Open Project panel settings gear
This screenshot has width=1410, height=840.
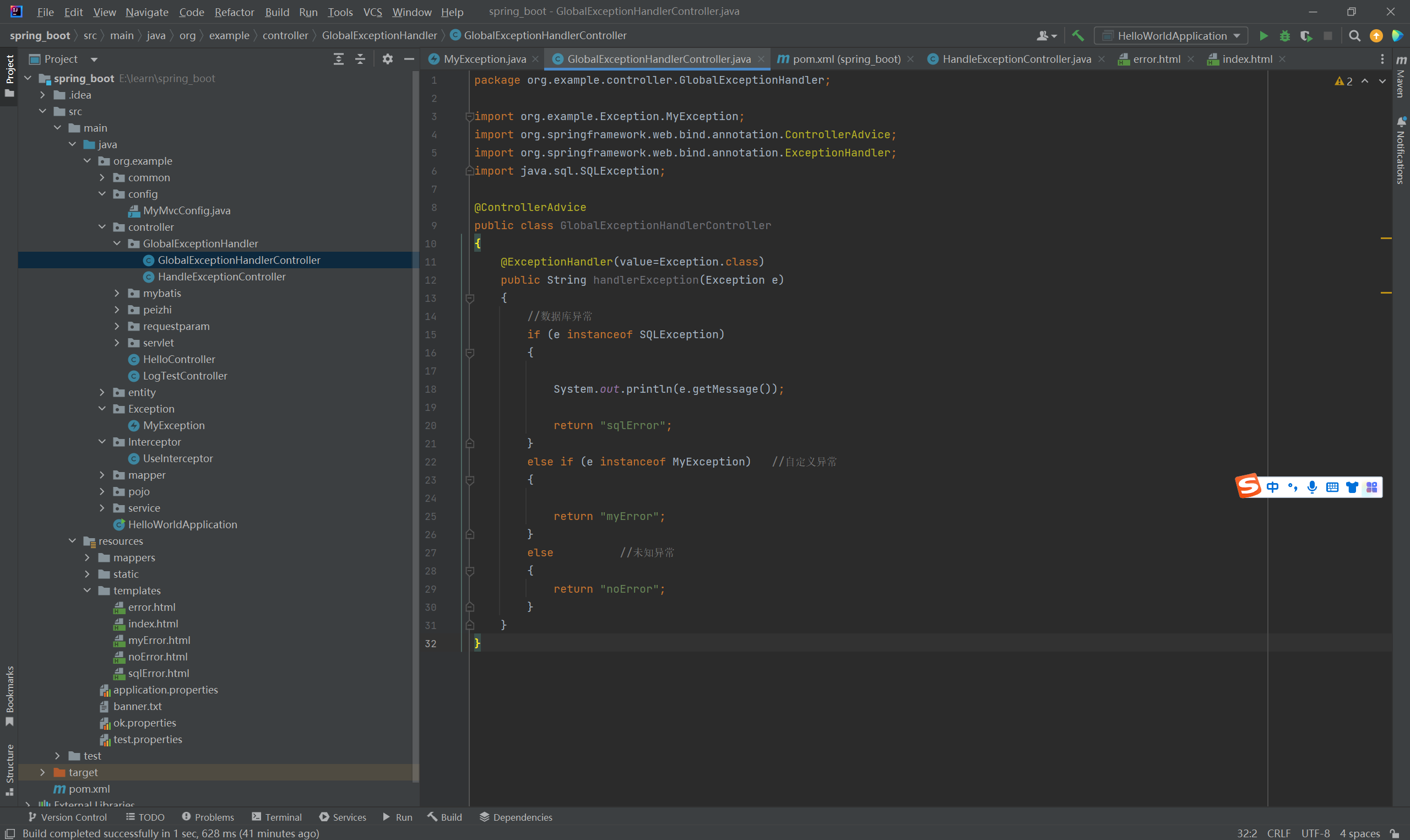coord(387,59)
